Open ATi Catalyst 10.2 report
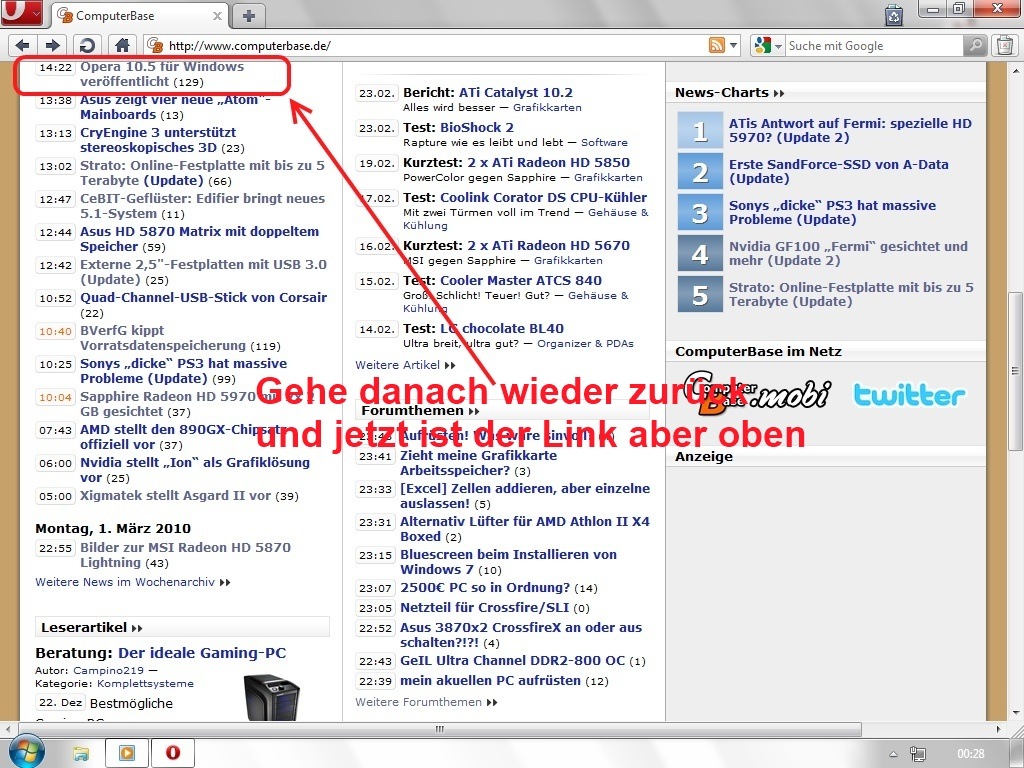This screenshot has height=768, width=1024. 516,93
